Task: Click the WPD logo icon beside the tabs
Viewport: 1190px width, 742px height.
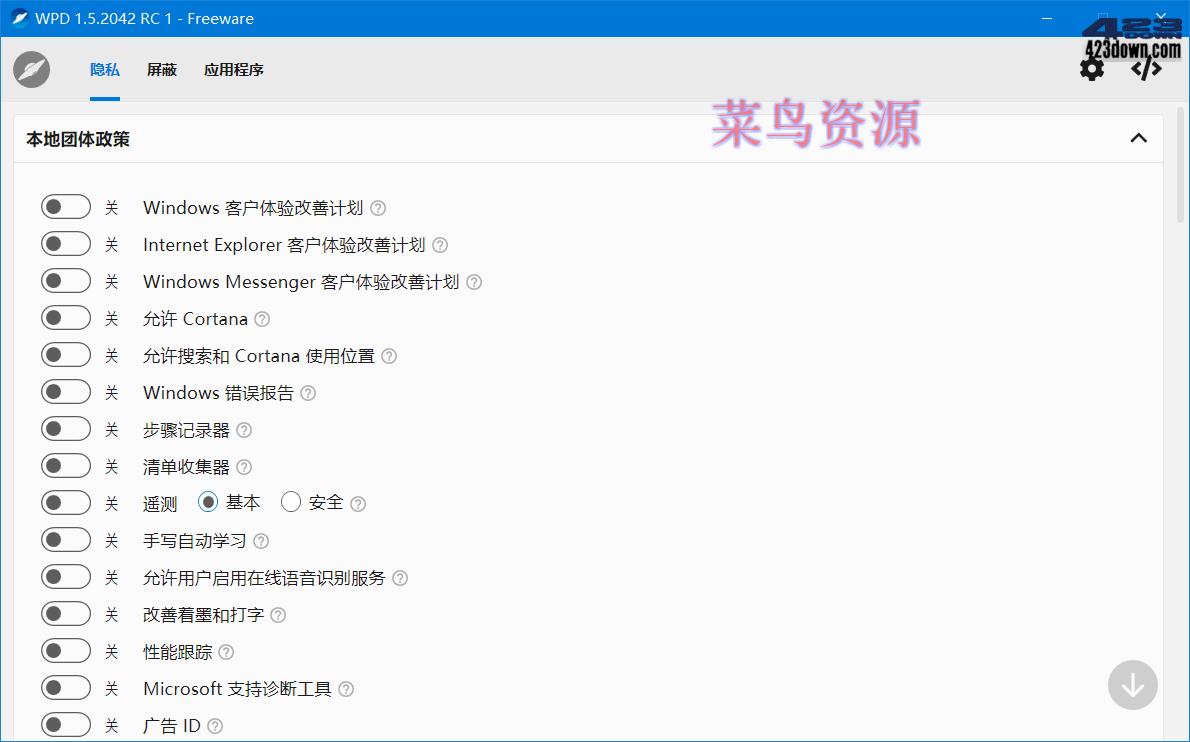Action: click(x=30, y=69)
